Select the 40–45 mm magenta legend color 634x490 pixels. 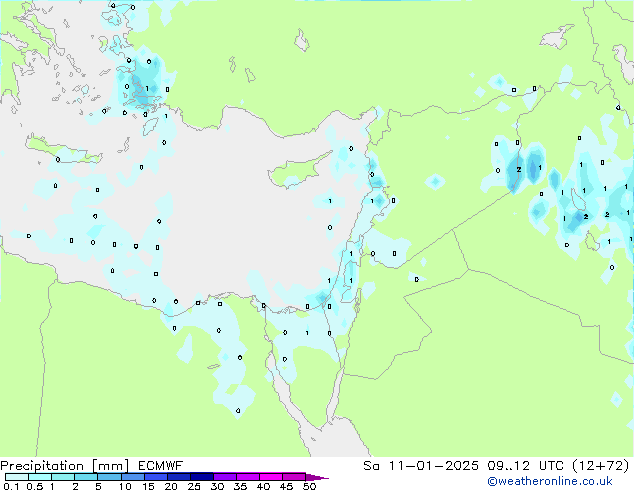tap(271, 477)
